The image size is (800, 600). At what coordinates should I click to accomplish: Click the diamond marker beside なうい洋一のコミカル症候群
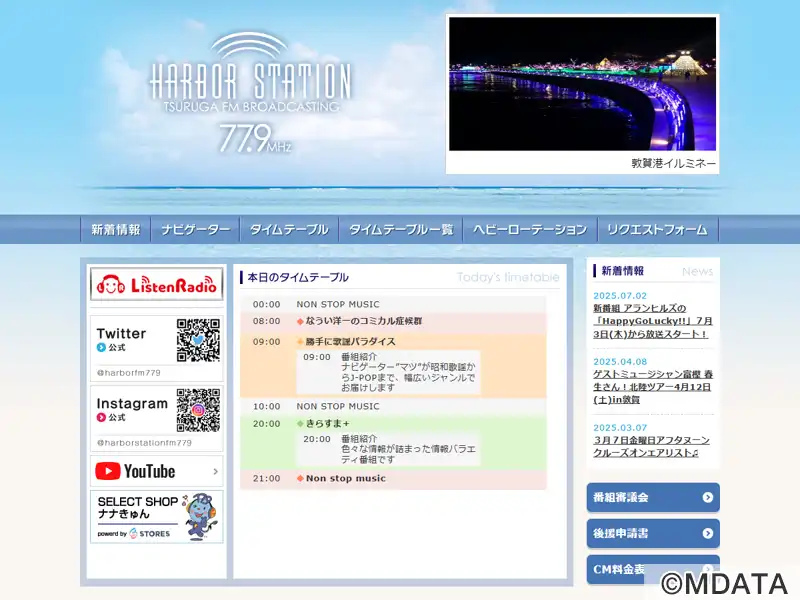click(300, 321)
